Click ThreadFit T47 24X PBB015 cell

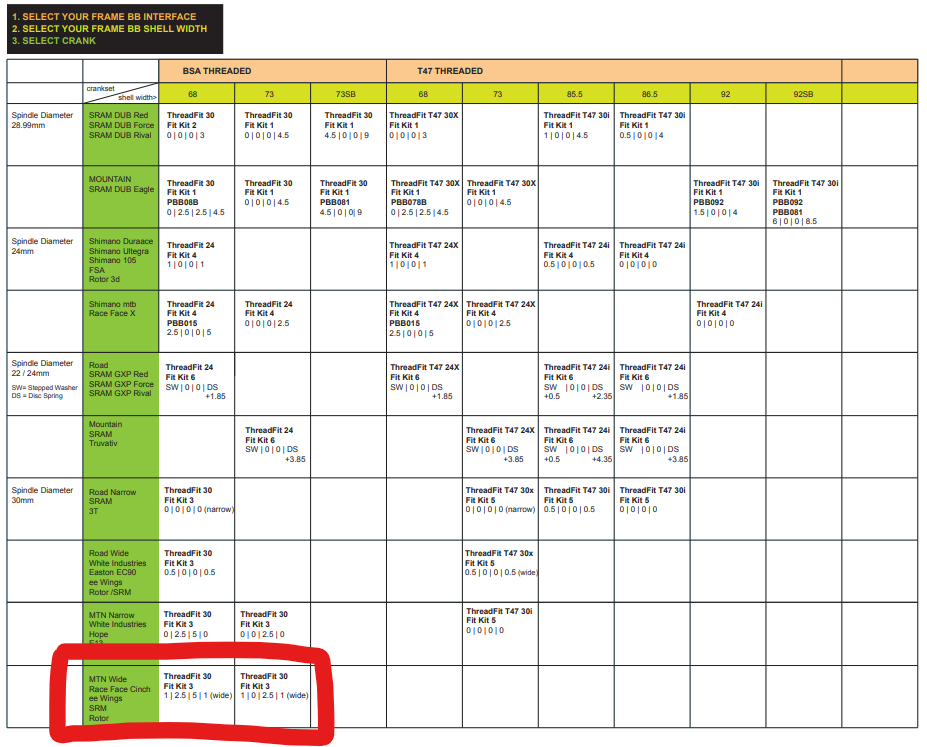pos(424,321)
